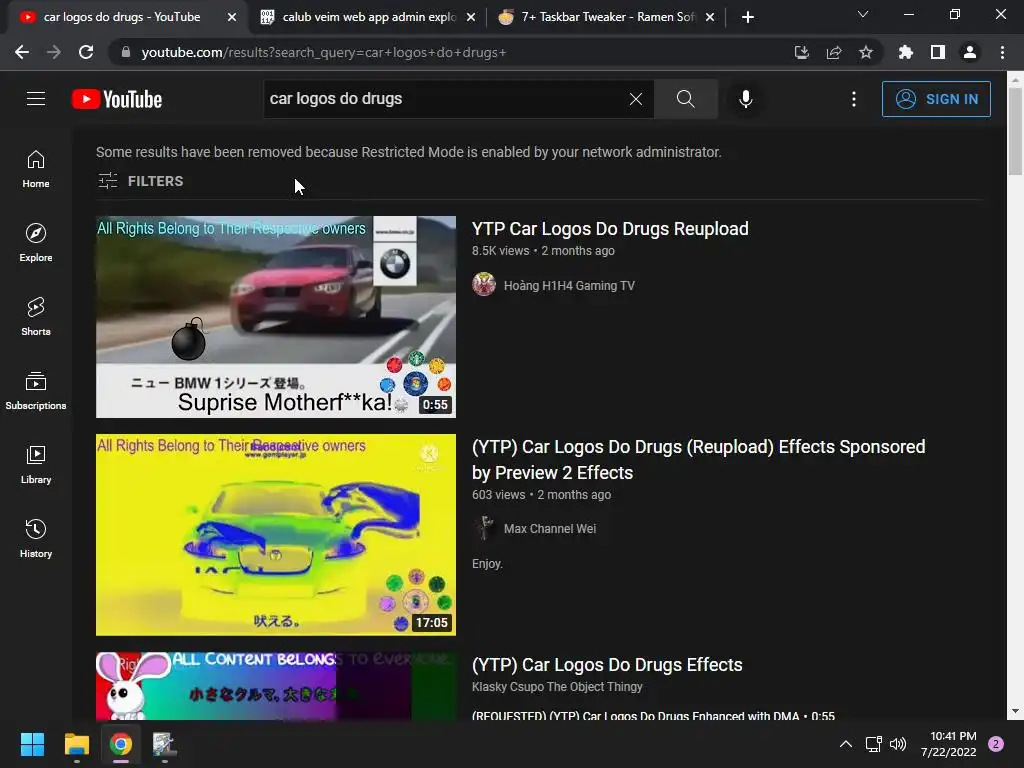Click the browser forward arrow

click(x=54, y=52)
